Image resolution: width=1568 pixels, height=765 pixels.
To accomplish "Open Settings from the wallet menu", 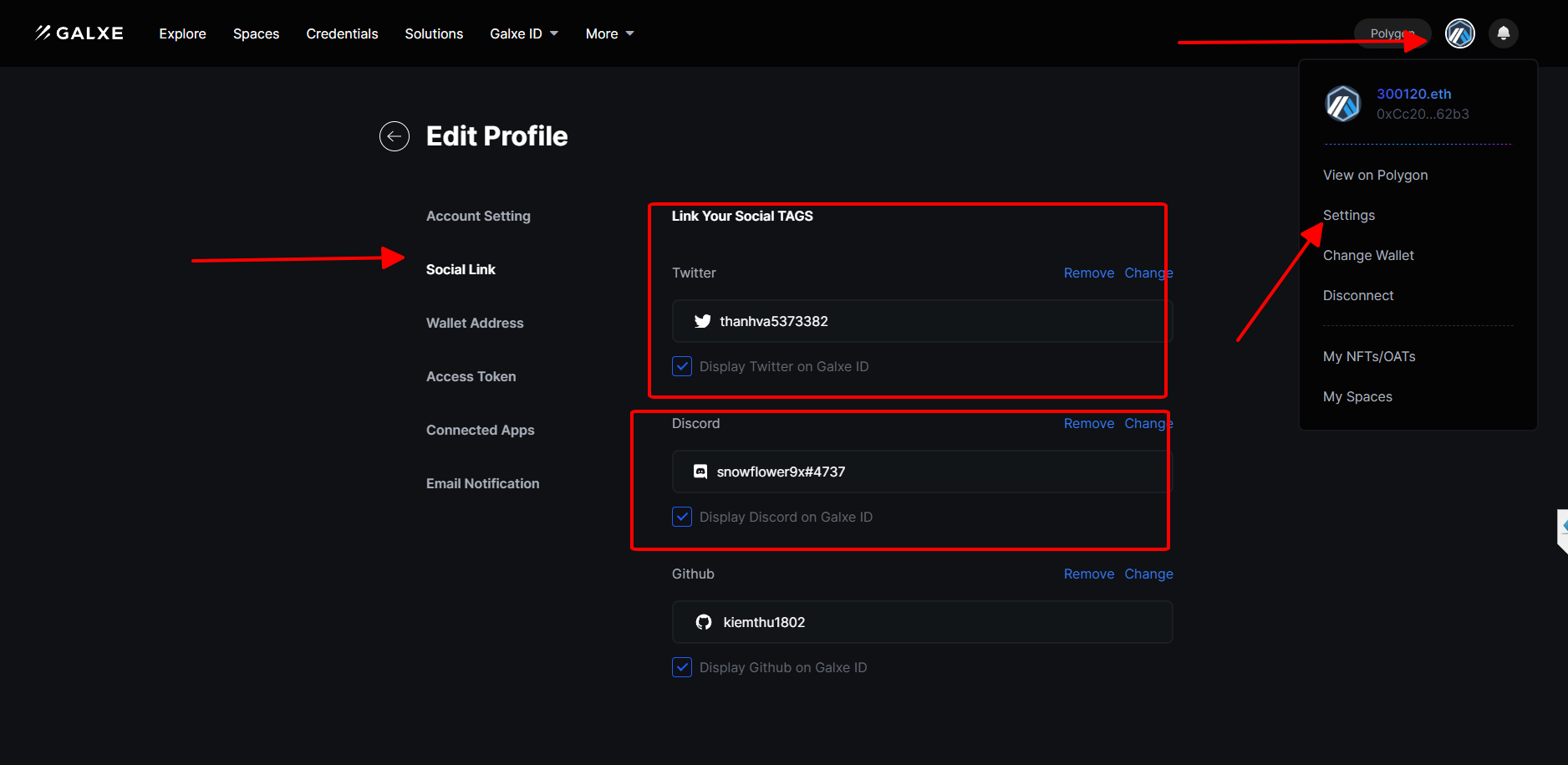I will tap(1349, 215).
